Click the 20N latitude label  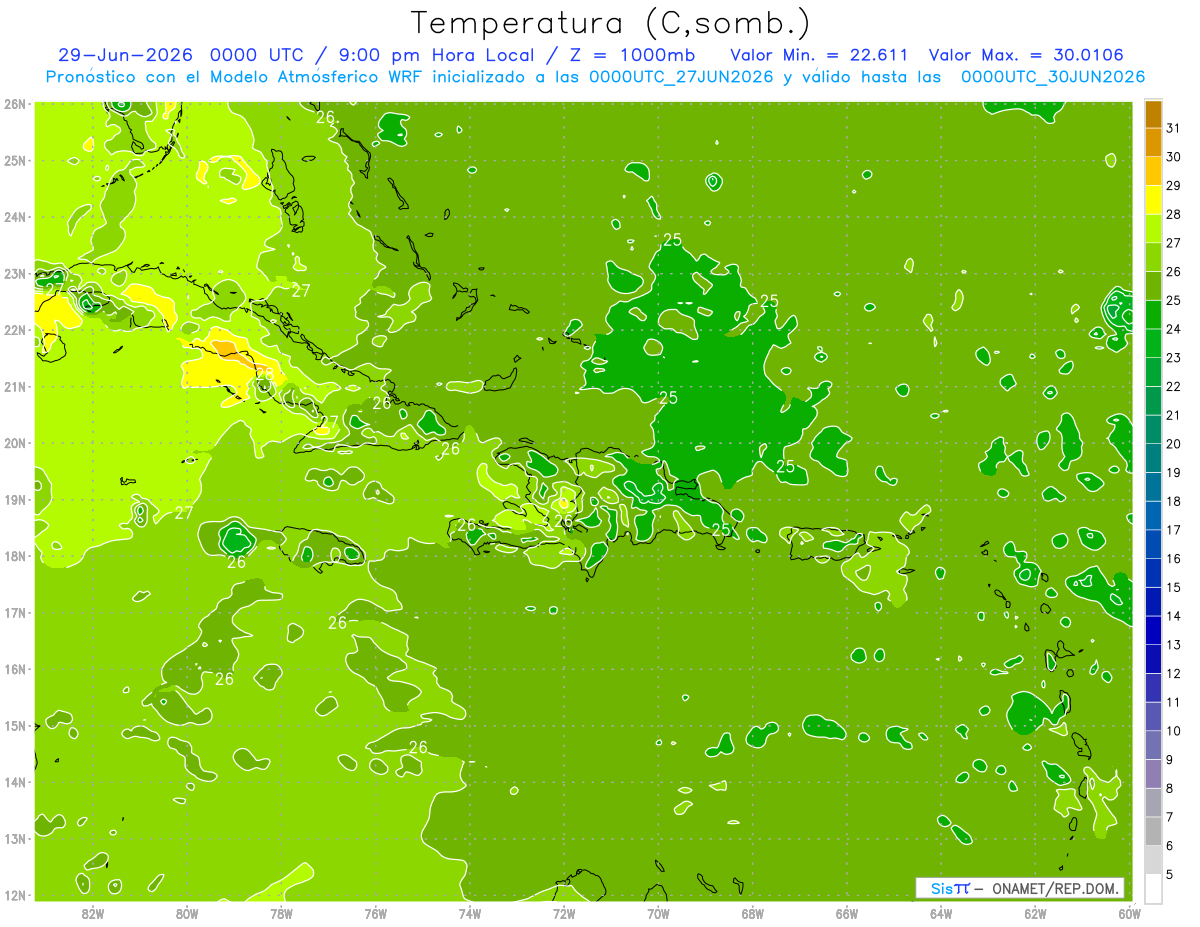click(15, 443)
